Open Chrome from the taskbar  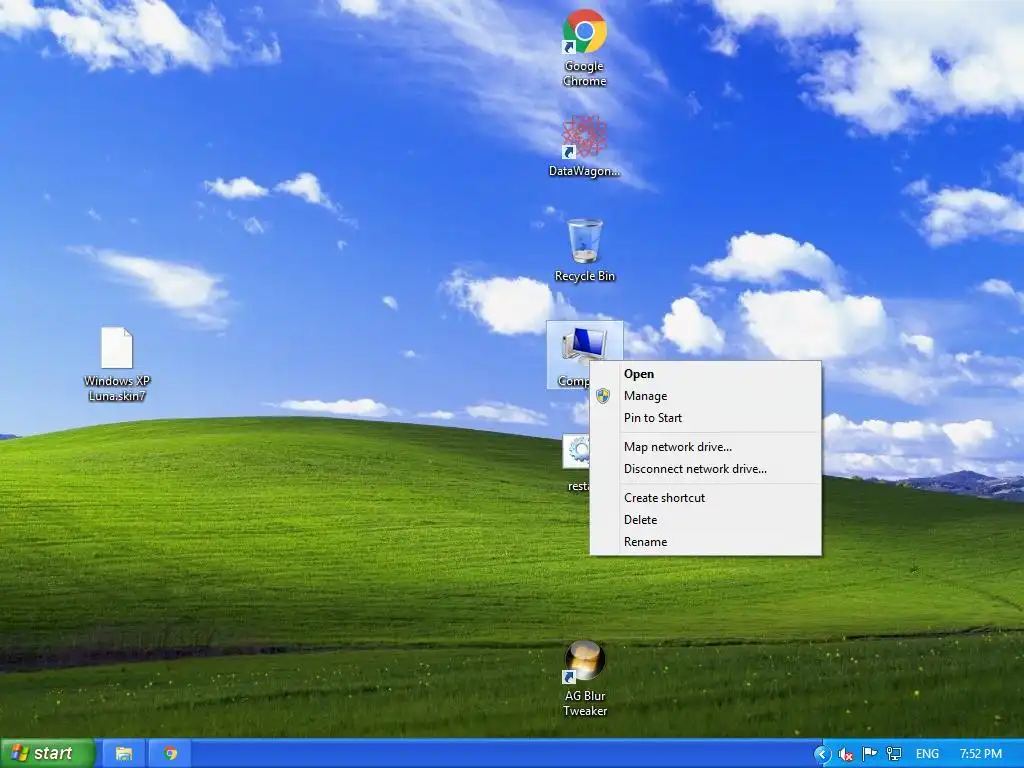[170, 754]
